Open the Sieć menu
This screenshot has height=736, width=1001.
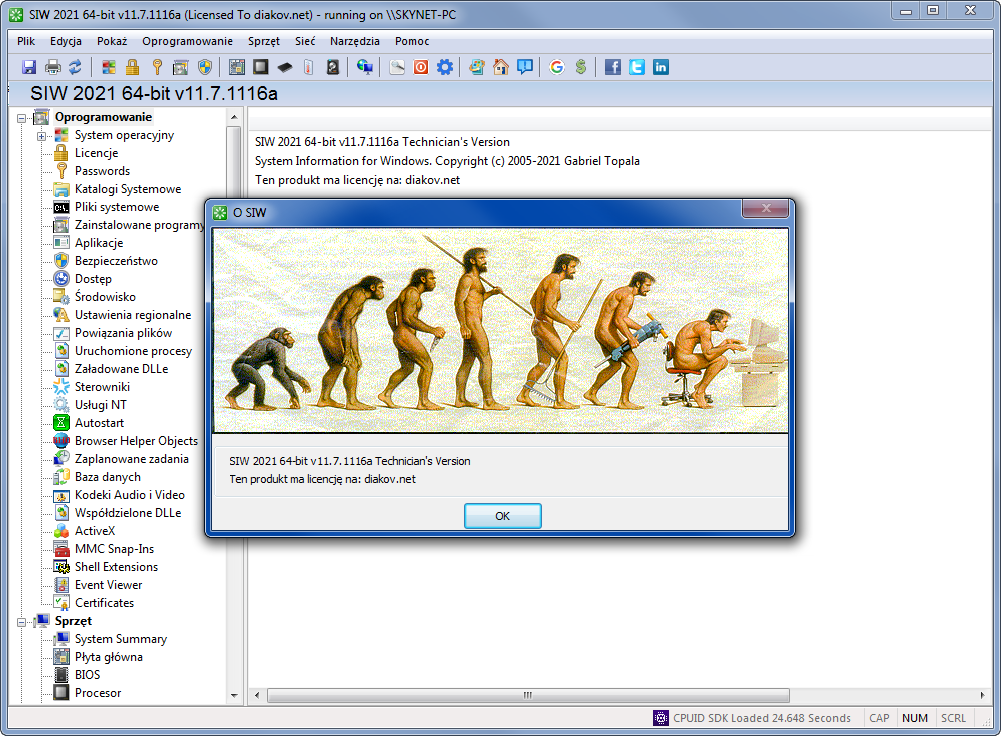pyautogui.click(x=305, y=41)
